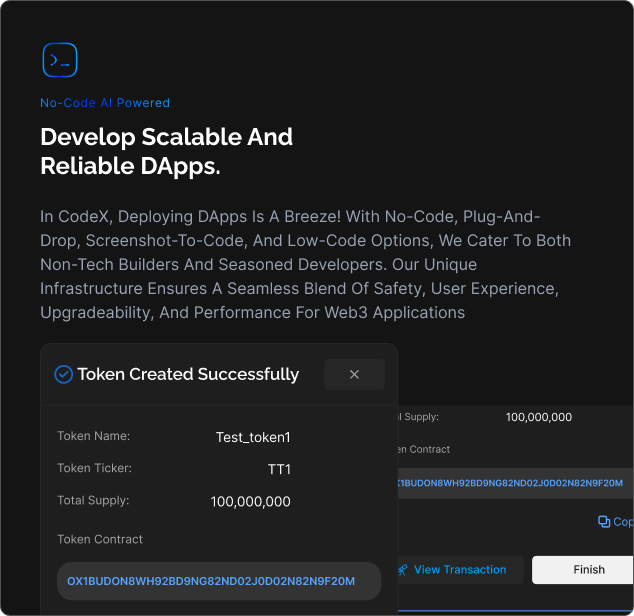Viewport: 634px width, 616px height.
Task: Click the 100,000,000 supply in front dialog
Action: pos(250,502)
